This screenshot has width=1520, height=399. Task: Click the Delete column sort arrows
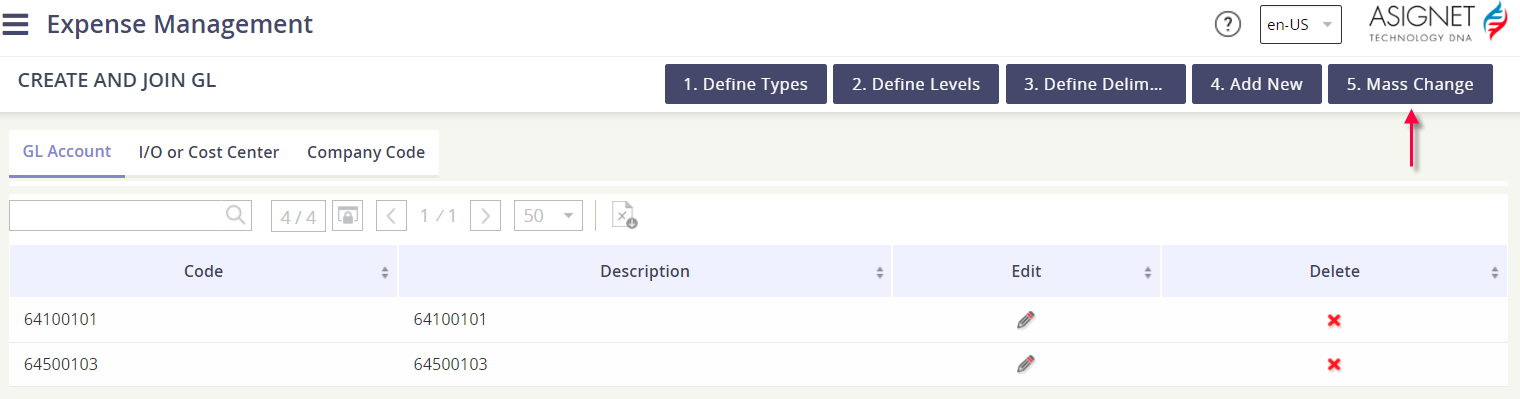[1495, 272]
